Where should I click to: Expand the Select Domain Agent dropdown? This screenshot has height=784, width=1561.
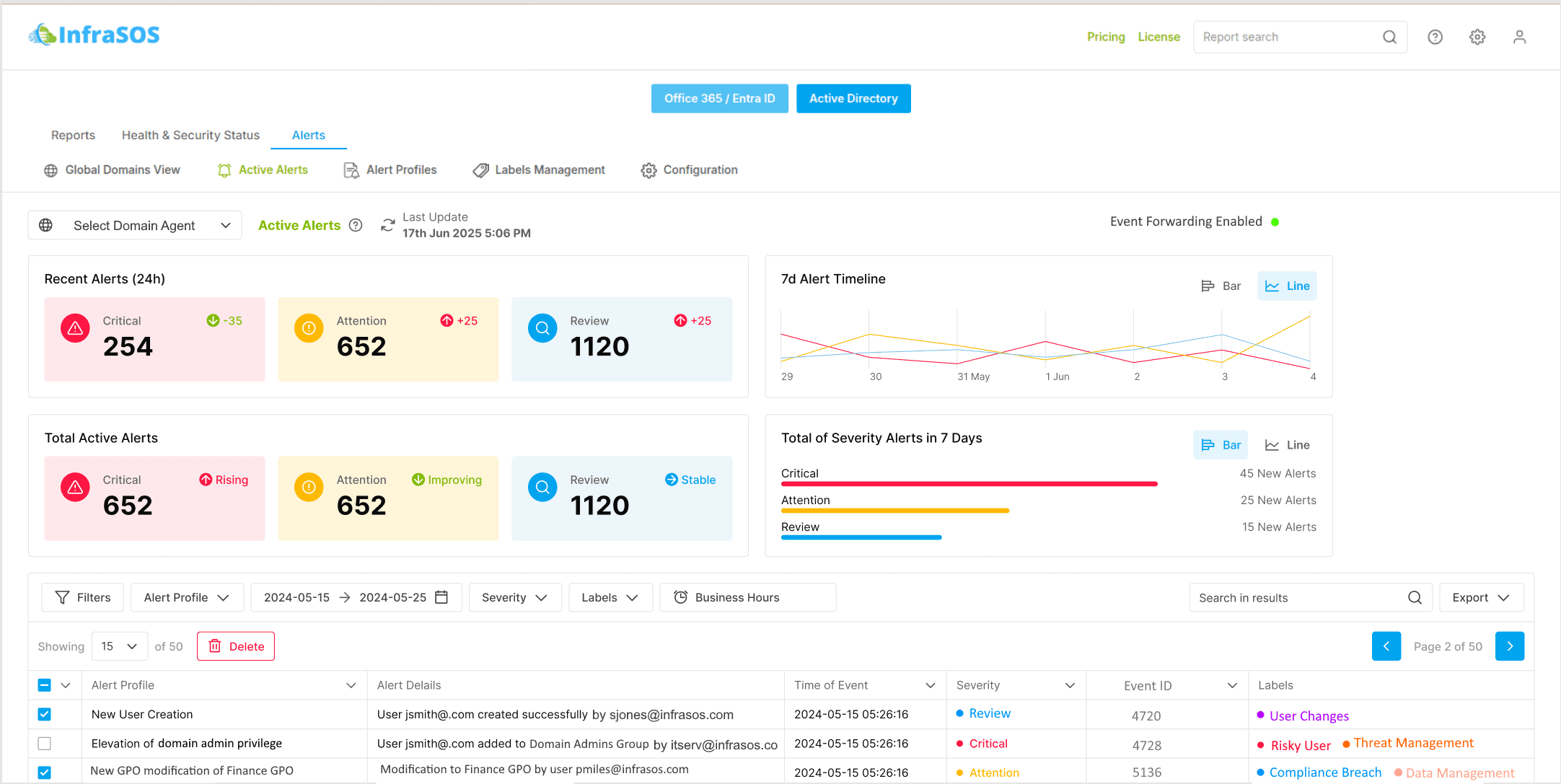coord(135,225)
